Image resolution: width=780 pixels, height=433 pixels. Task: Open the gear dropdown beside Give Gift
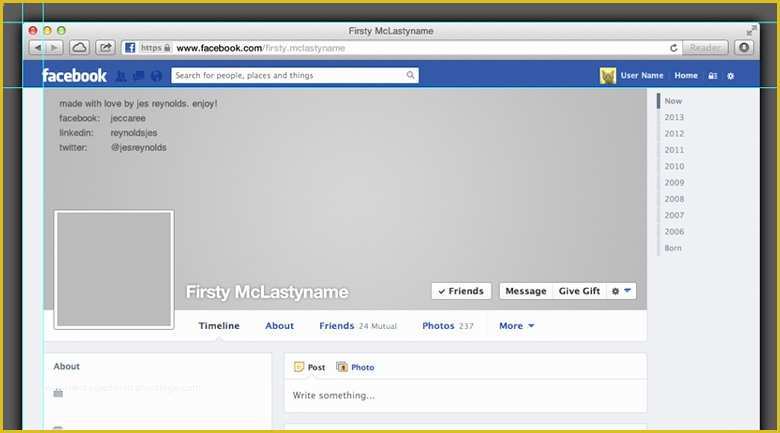pos(621,291)
